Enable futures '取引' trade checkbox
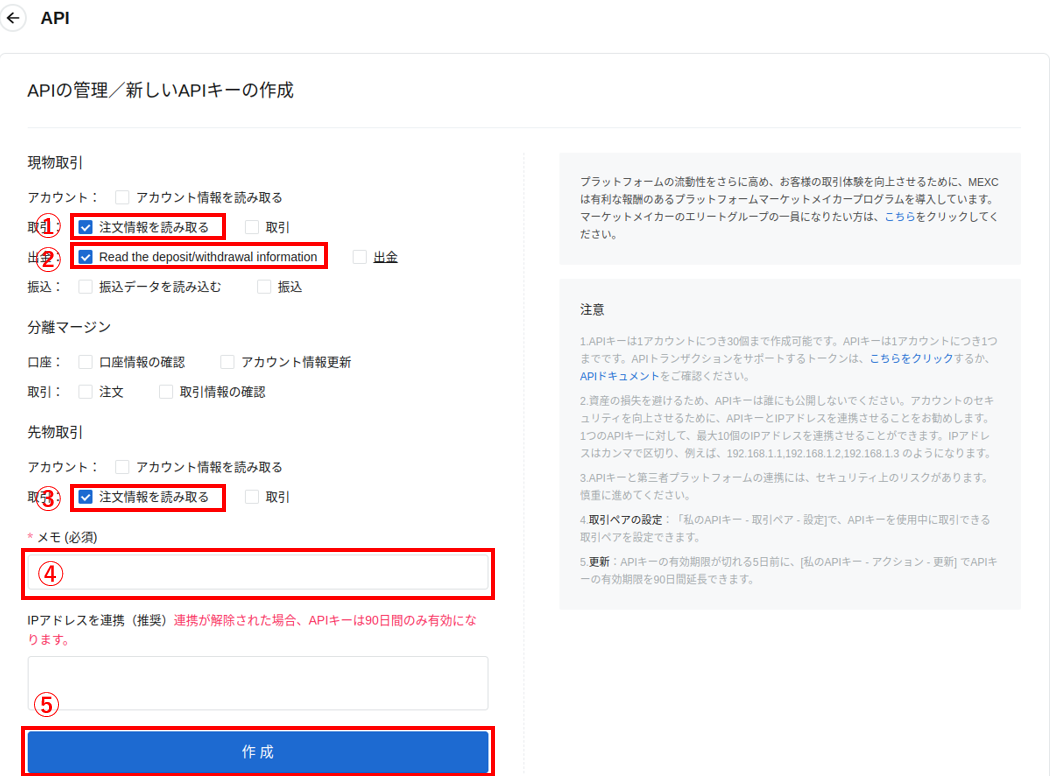This screenshot has height=776, width=1050. tap(252, 497)
